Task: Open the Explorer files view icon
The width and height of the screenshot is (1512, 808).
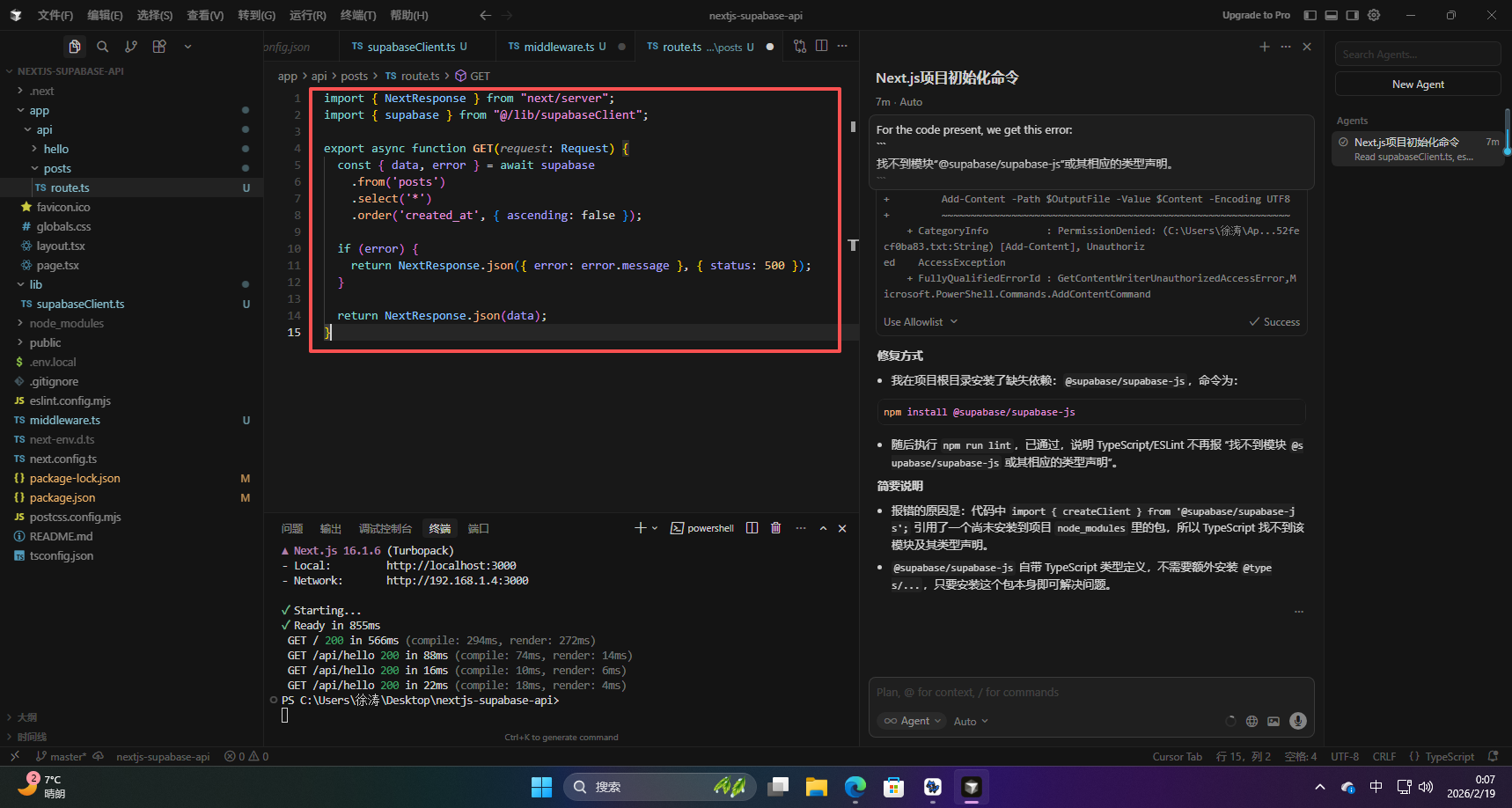Action: (x=75, y=47)
